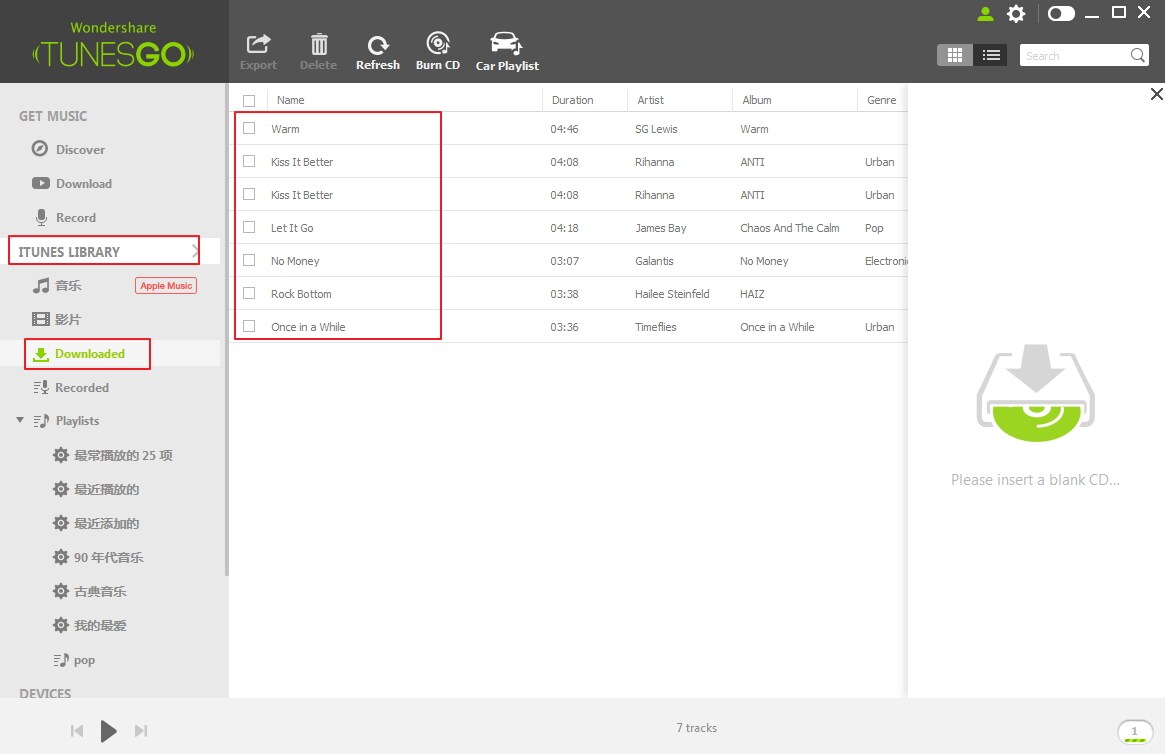Image resolution: width=1165 pixels, height=754 pixels.
Task: Open the 90 年代音乐 playlist
Action: (97, 557)
